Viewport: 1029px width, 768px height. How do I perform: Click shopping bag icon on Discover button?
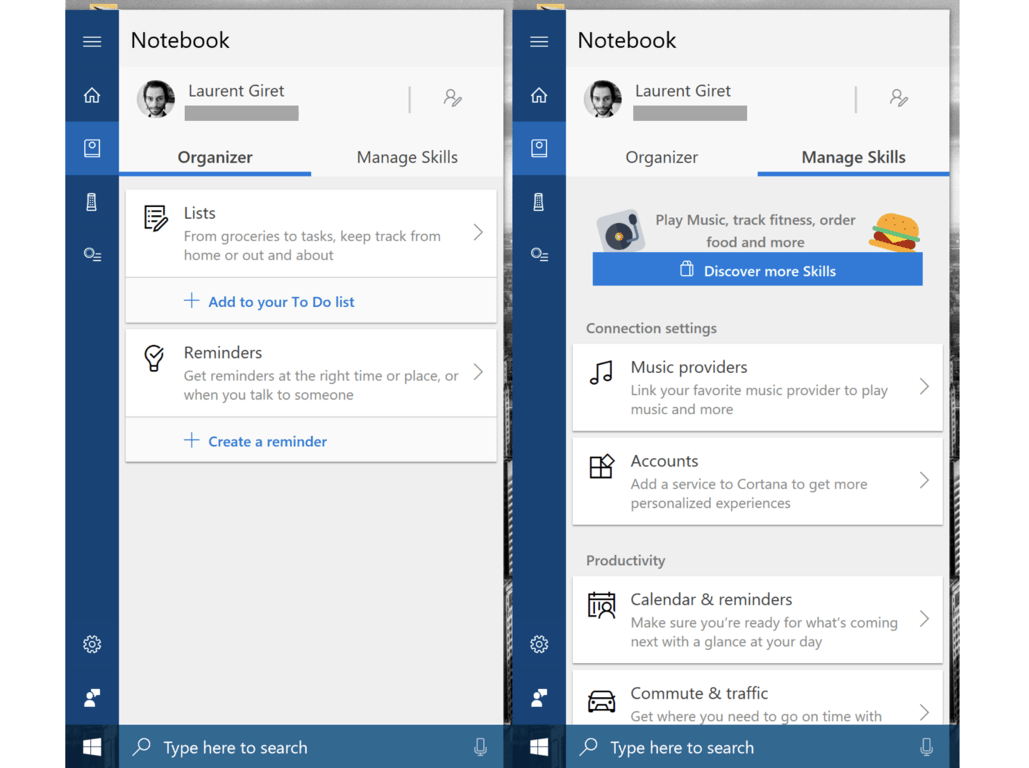click(x=686, y=269)
